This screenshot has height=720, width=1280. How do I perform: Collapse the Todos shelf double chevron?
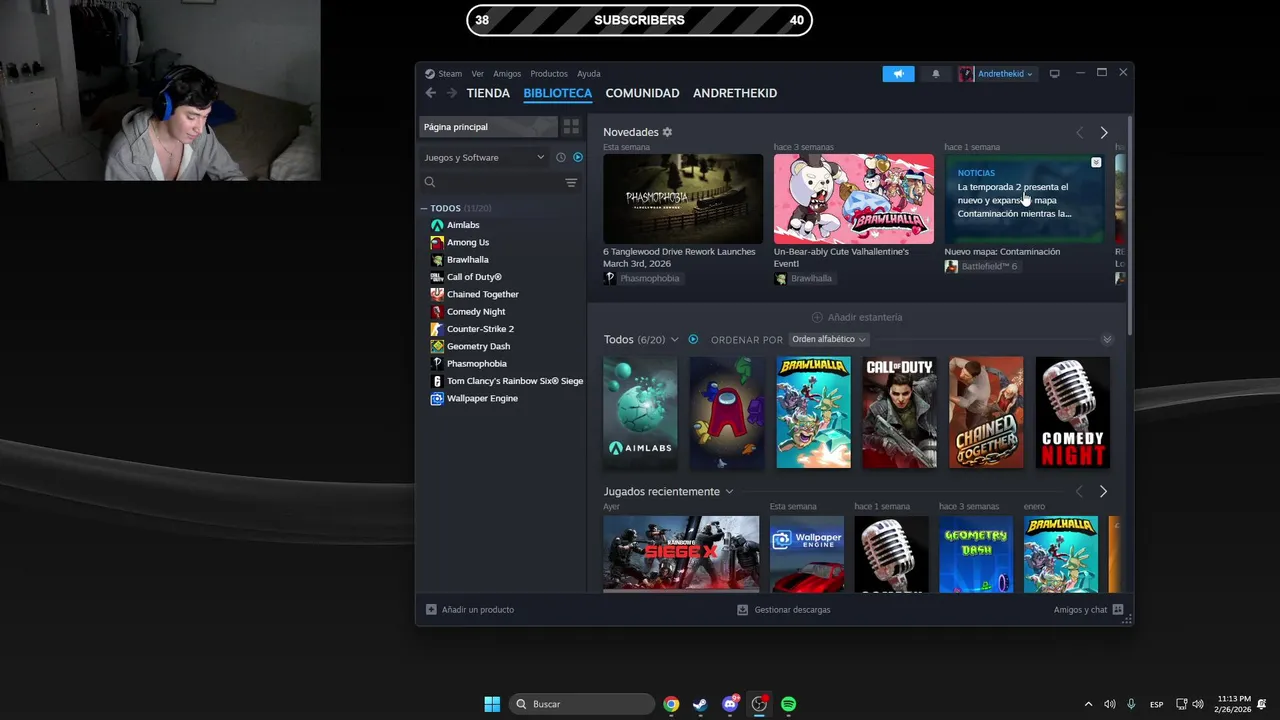tap(1107, 340)
